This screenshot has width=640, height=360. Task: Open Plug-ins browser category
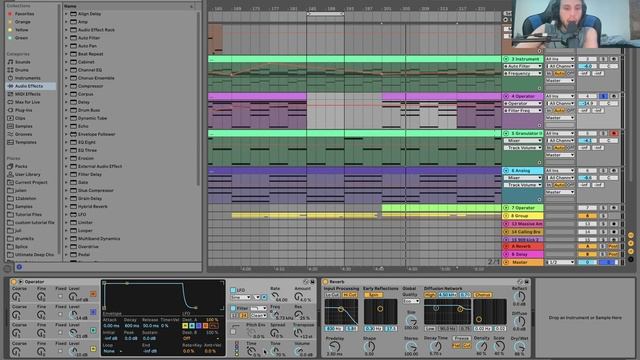tap(23, 110)
